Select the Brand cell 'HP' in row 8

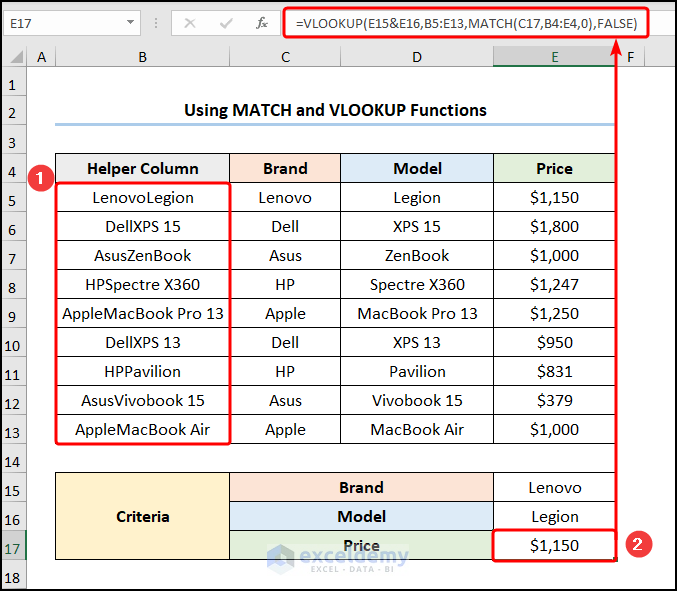click(285, 284)
